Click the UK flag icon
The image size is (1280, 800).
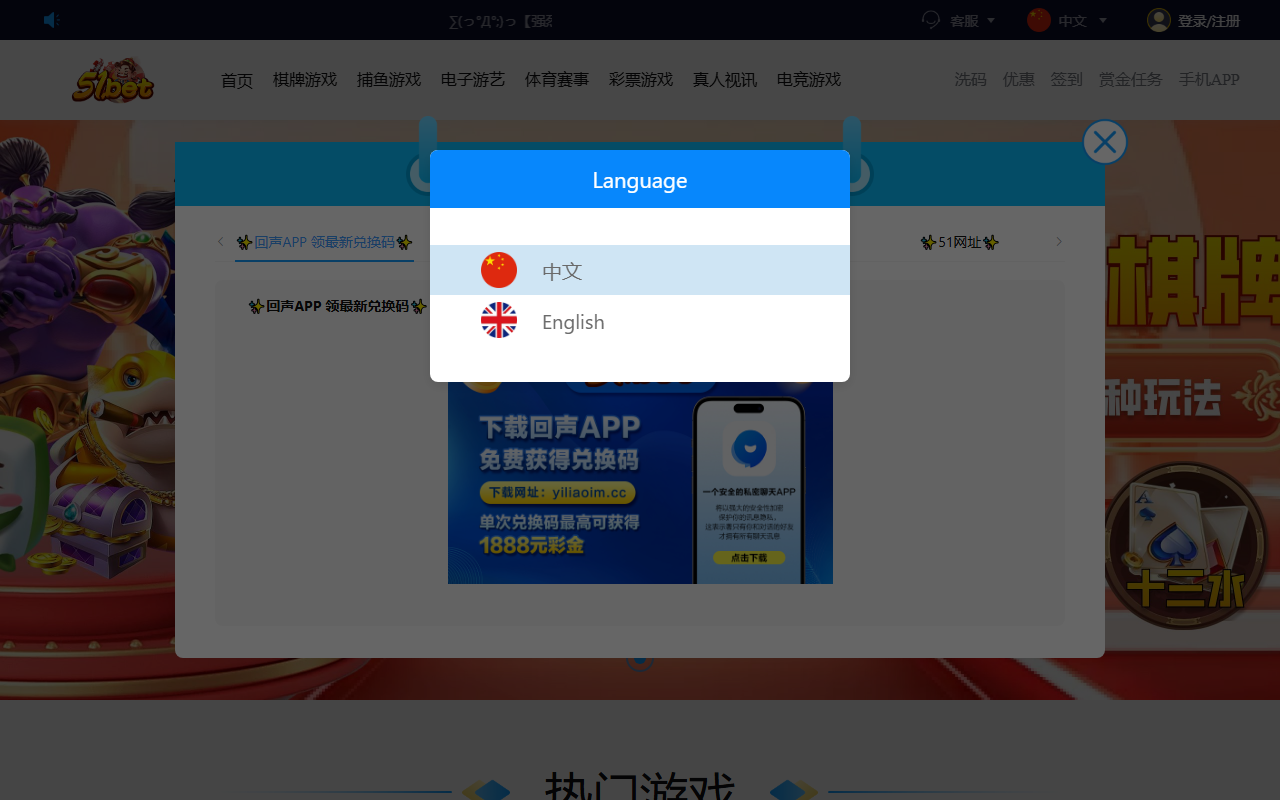point(499,320)
